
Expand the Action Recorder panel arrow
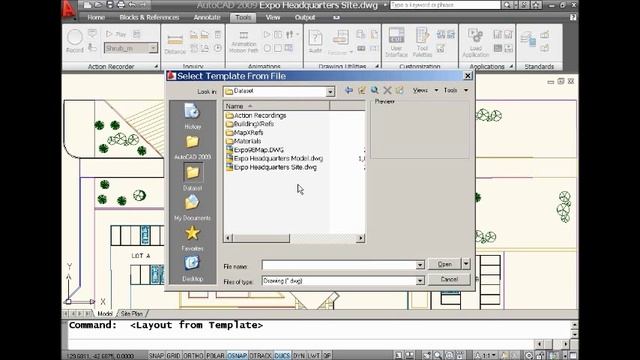156,67
